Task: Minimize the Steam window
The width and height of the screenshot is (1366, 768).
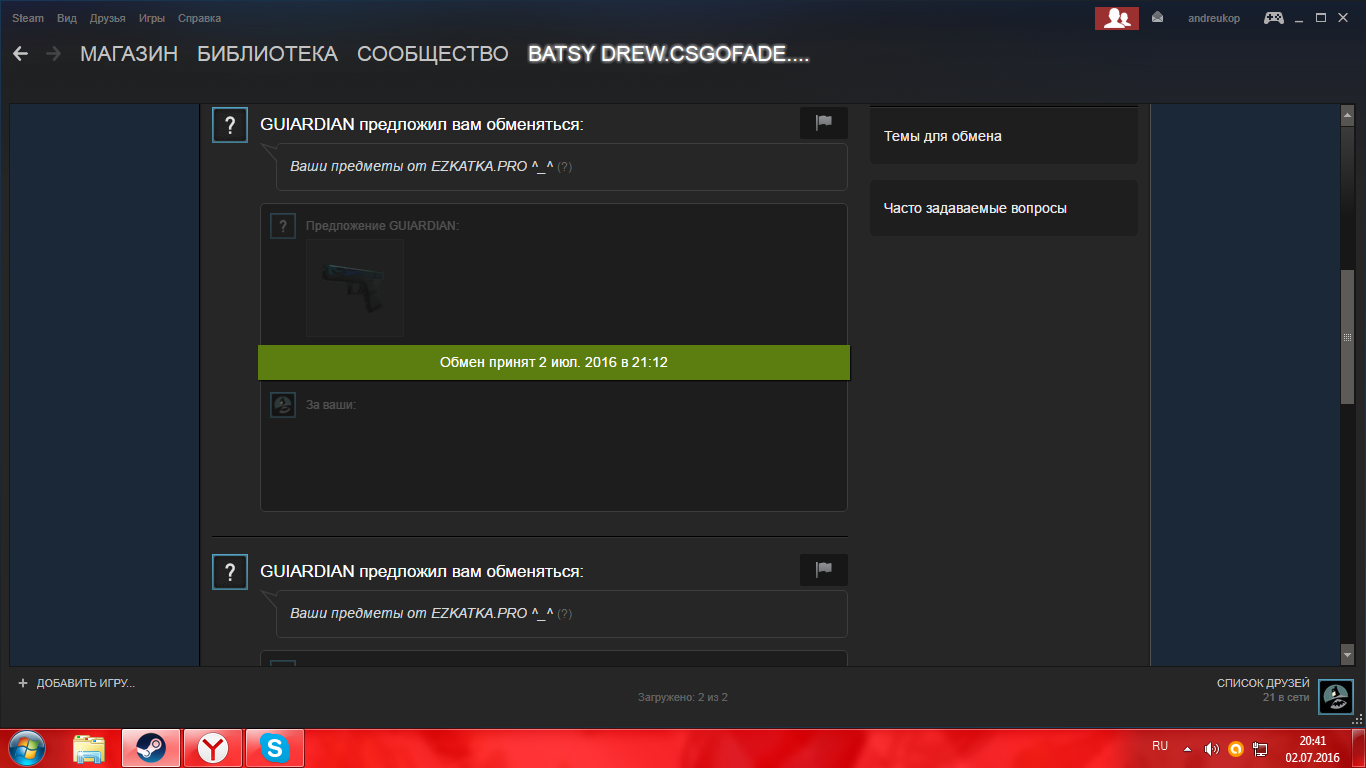Action: click(x=1300, y=18)
